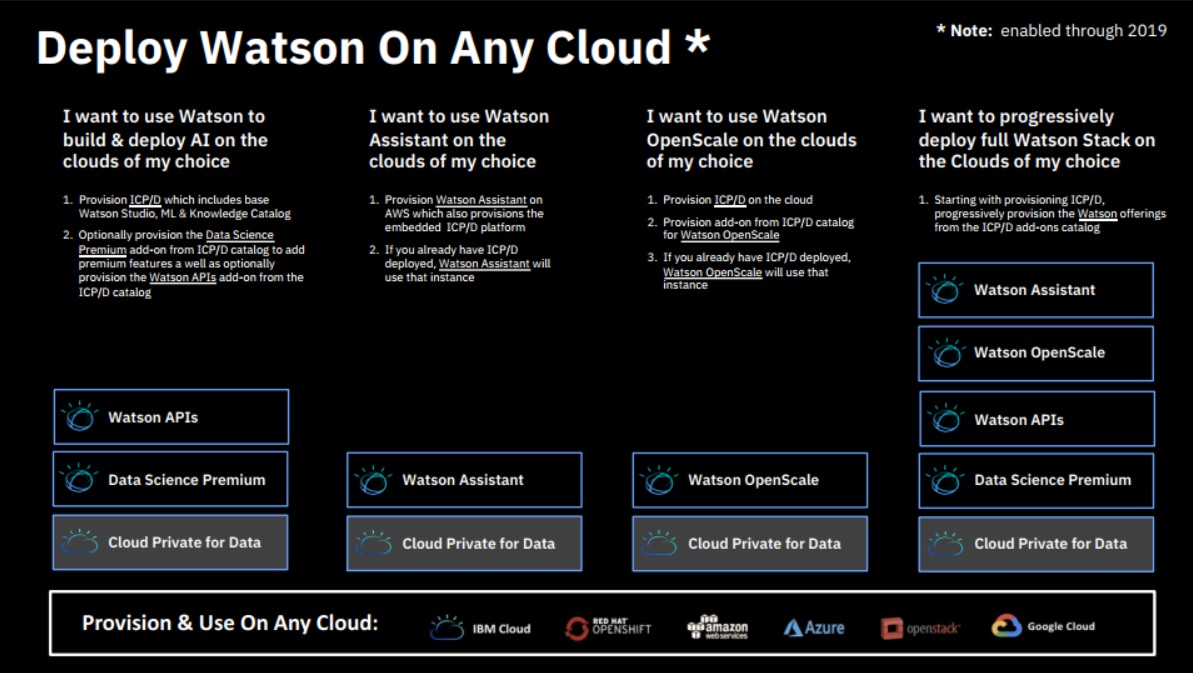Click the Red Hat OpenShift logo
This screenshot has width=1193, height=673.
click(608, 628)
